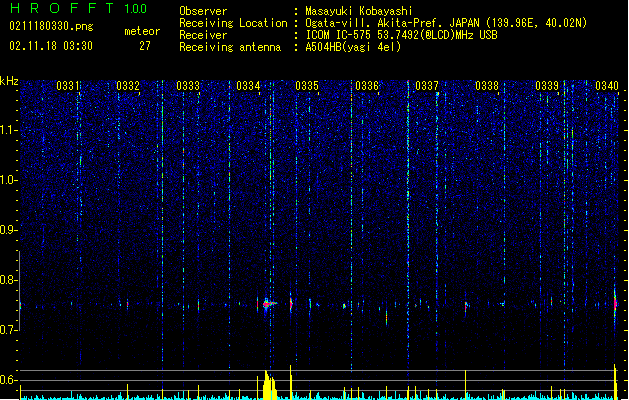Click the Receiving antenna label

pos(230,47)
